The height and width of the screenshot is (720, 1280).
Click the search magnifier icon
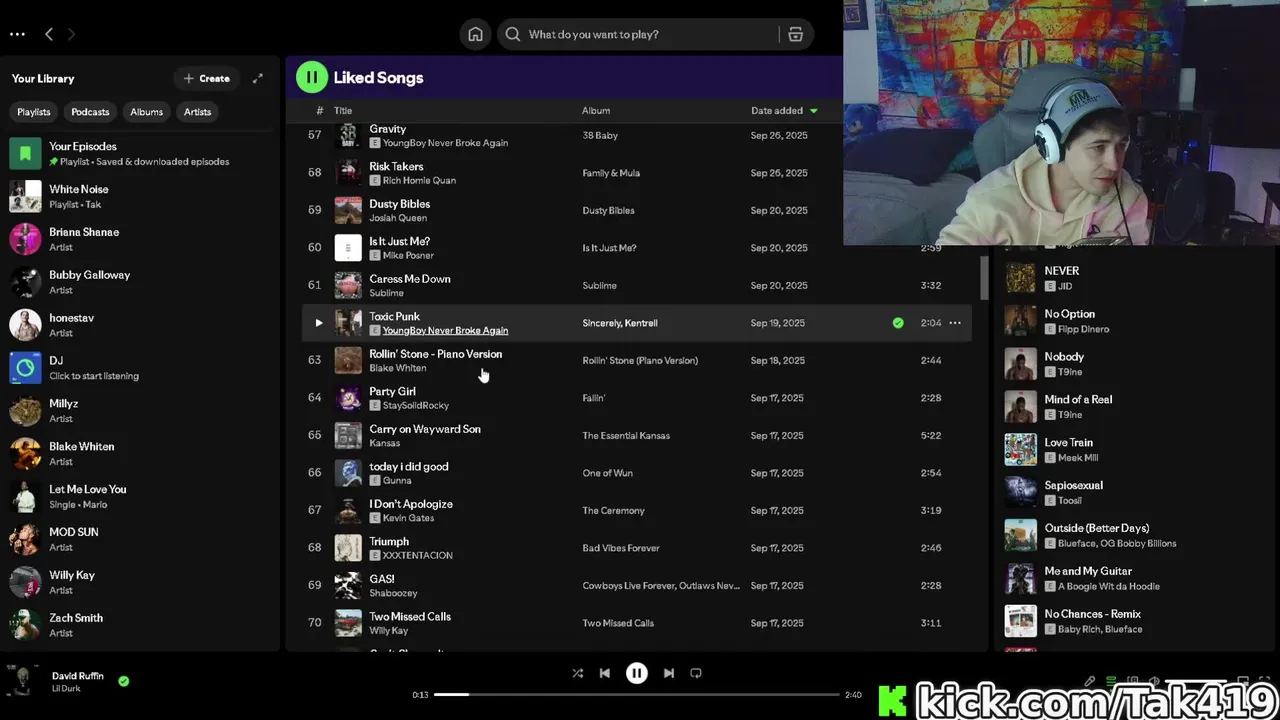513,34
